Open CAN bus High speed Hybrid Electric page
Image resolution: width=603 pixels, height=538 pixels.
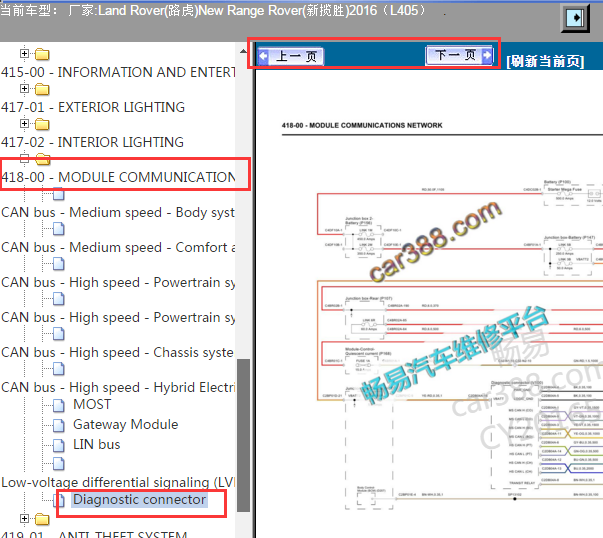coord(118,388)
